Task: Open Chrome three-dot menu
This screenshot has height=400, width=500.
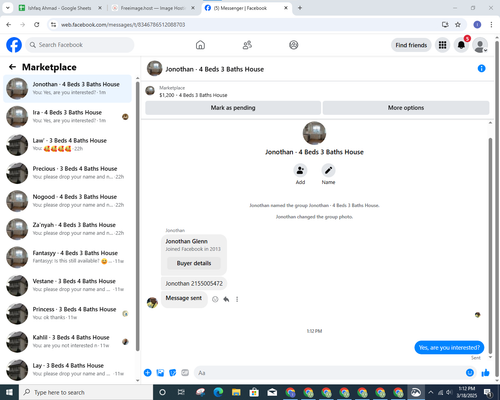Action: (491, 24)
